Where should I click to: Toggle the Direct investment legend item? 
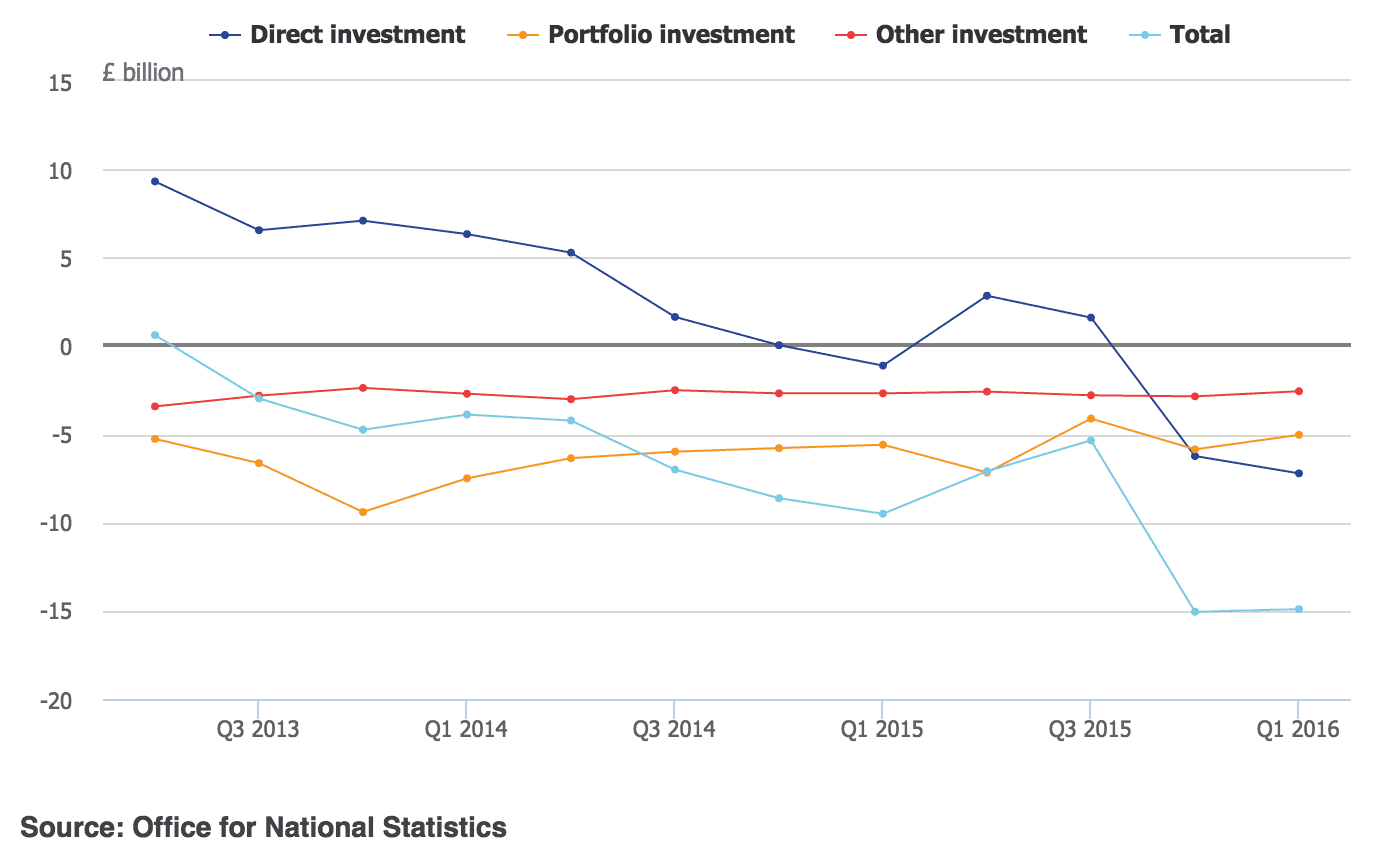(x=357, y=35)
